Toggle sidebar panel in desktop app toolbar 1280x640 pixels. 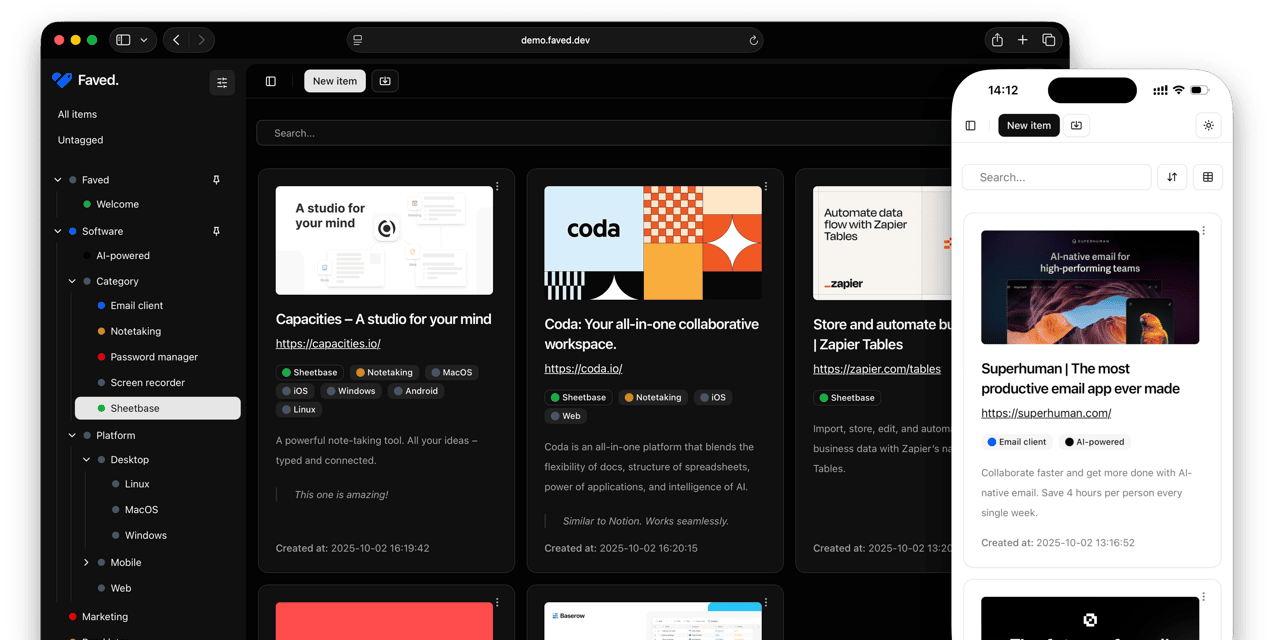(x=271, y=81)
